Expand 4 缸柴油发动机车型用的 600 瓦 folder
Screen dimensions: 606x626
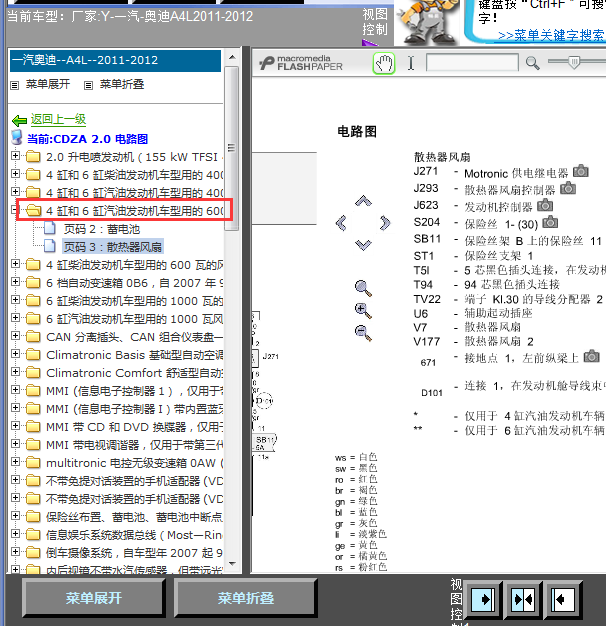pos(15,263)
